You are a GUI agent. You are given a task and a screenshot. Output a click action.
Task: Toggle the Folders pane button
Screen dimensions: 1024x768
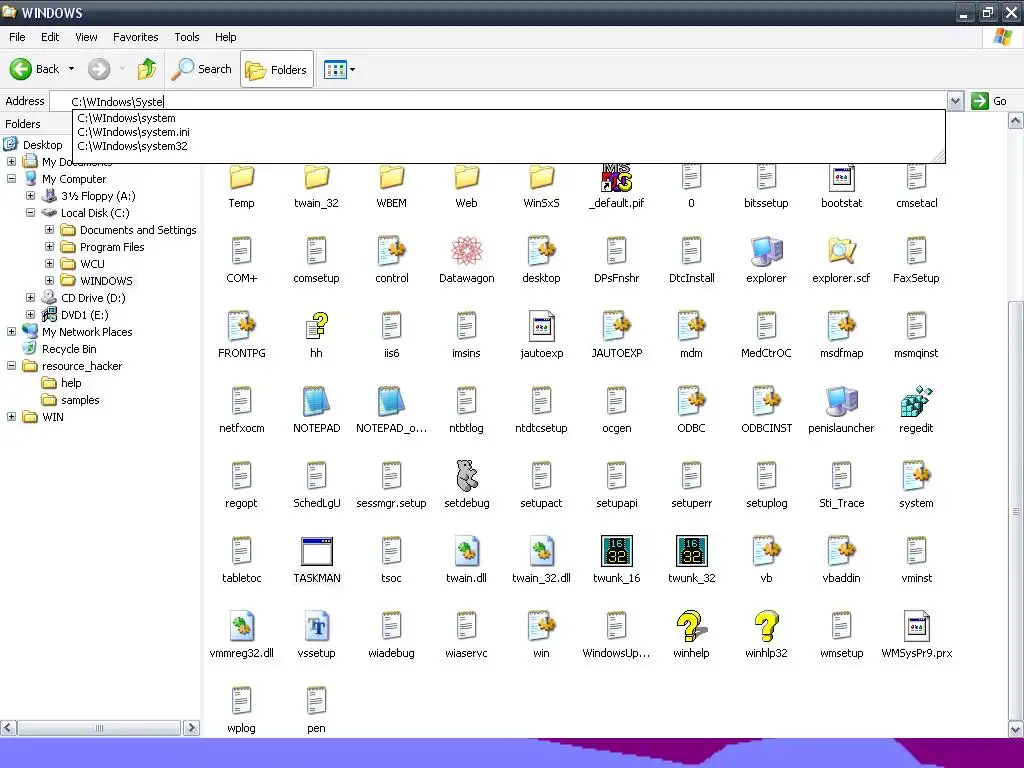pos(277,69)
